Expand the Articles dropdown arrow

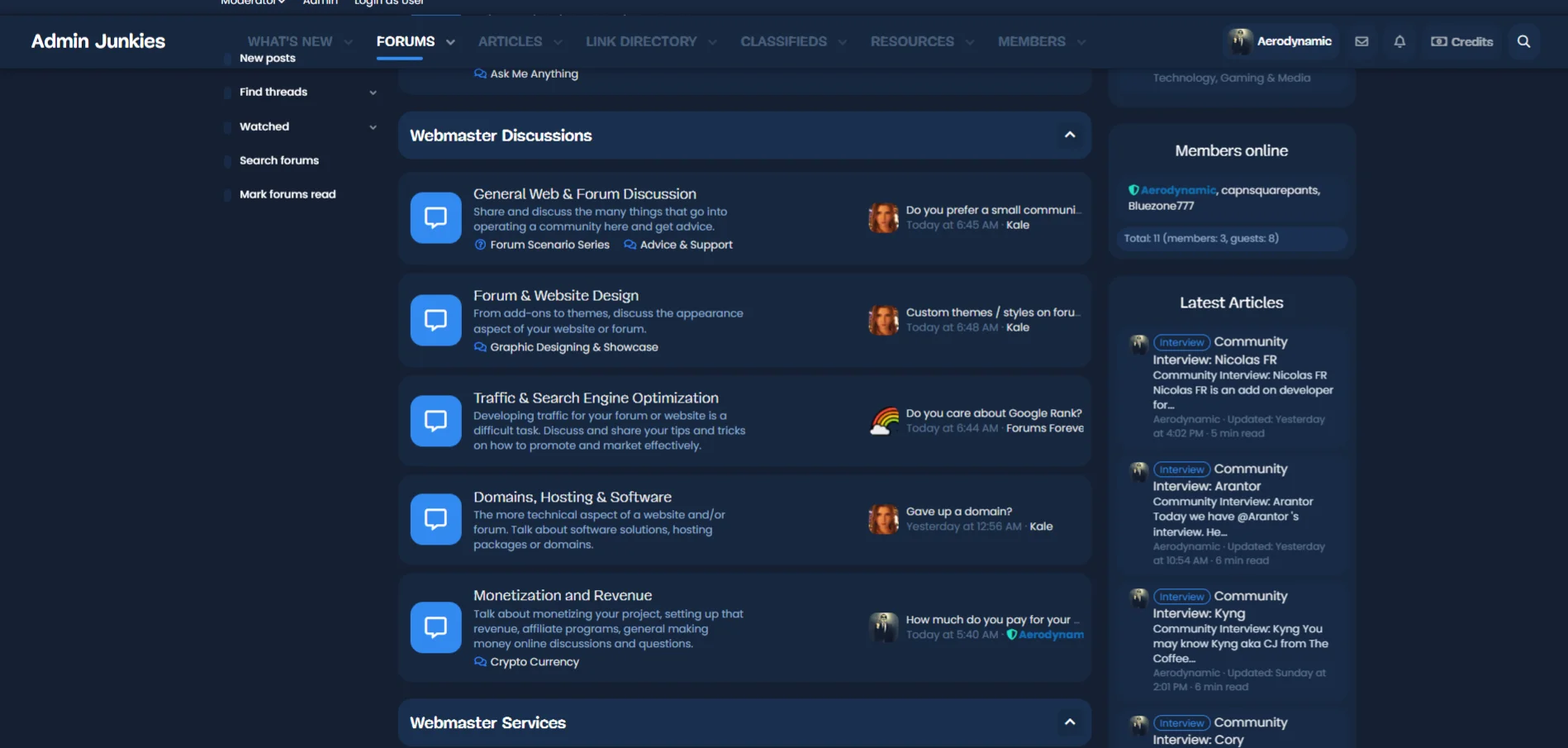coord(558,42)
